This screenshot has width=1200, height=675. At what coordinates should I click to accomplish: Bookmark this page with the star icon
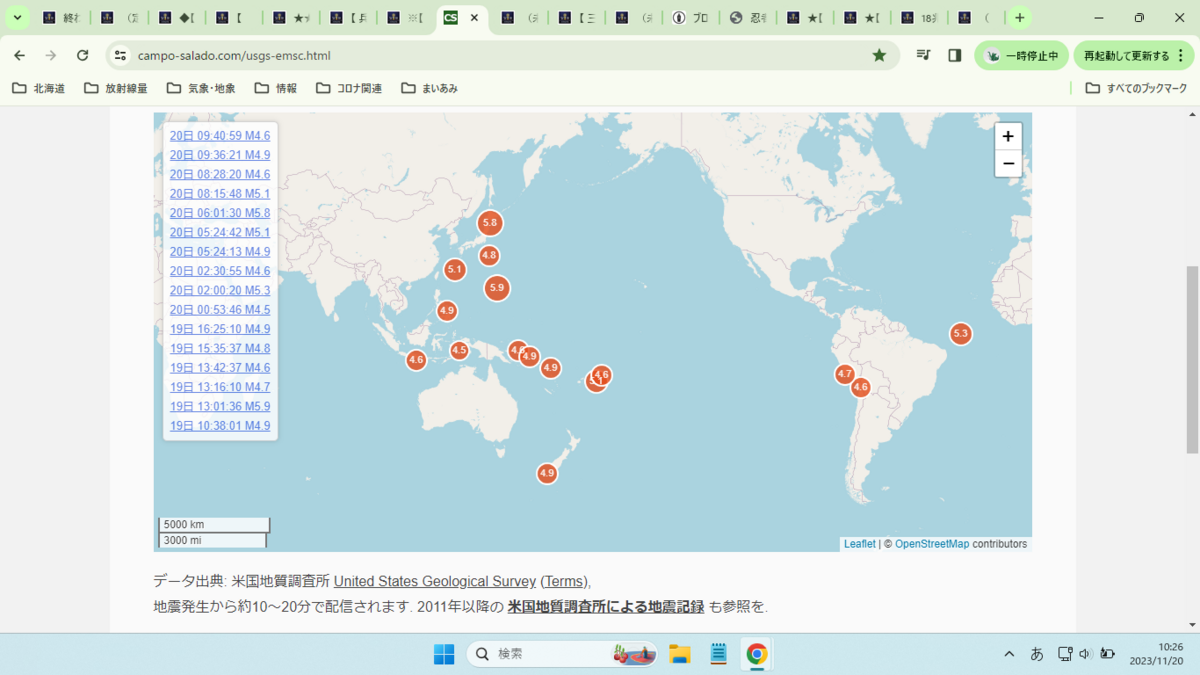point(879,55)
